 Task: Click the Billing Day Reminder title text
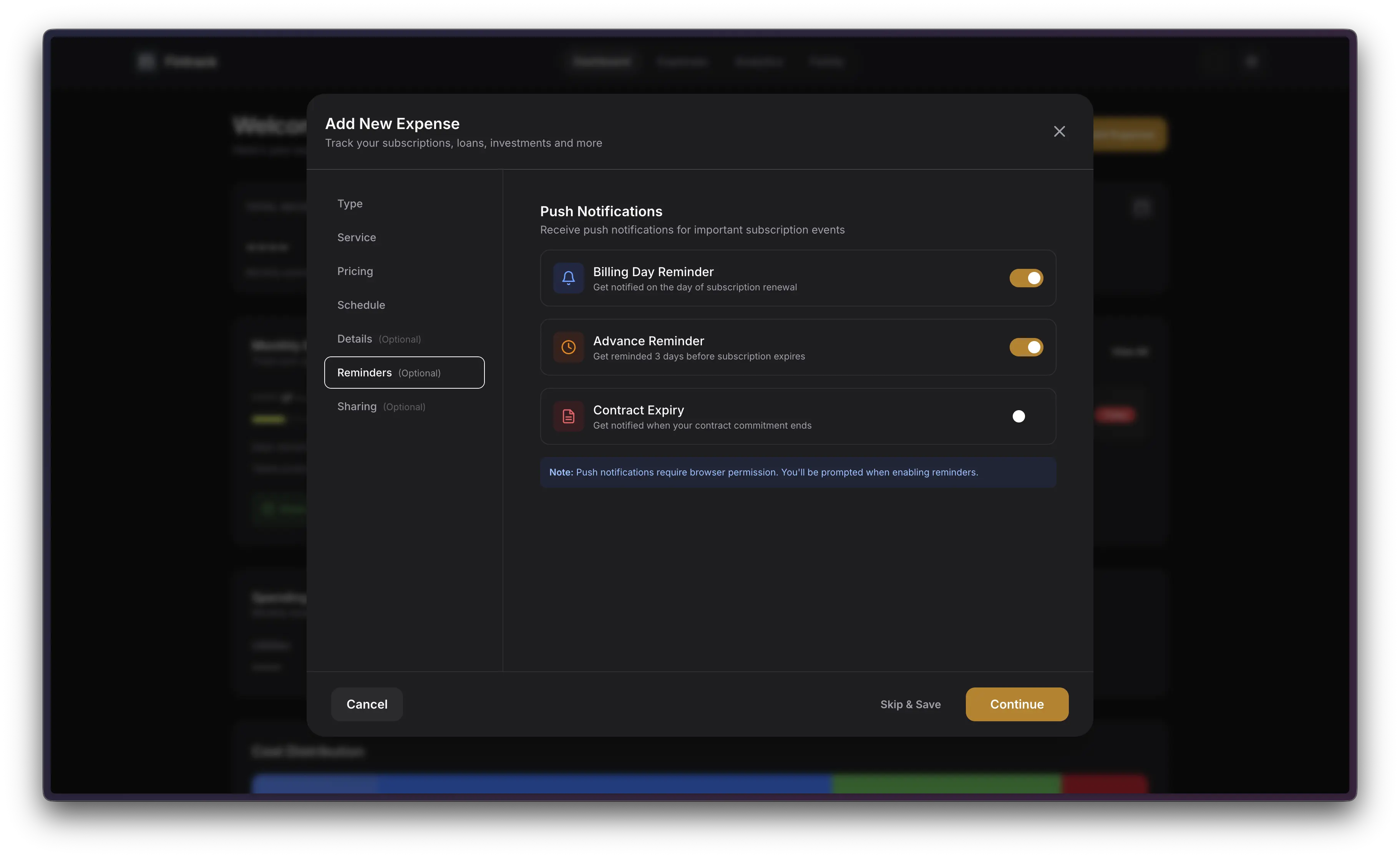[x=653, y=272]
